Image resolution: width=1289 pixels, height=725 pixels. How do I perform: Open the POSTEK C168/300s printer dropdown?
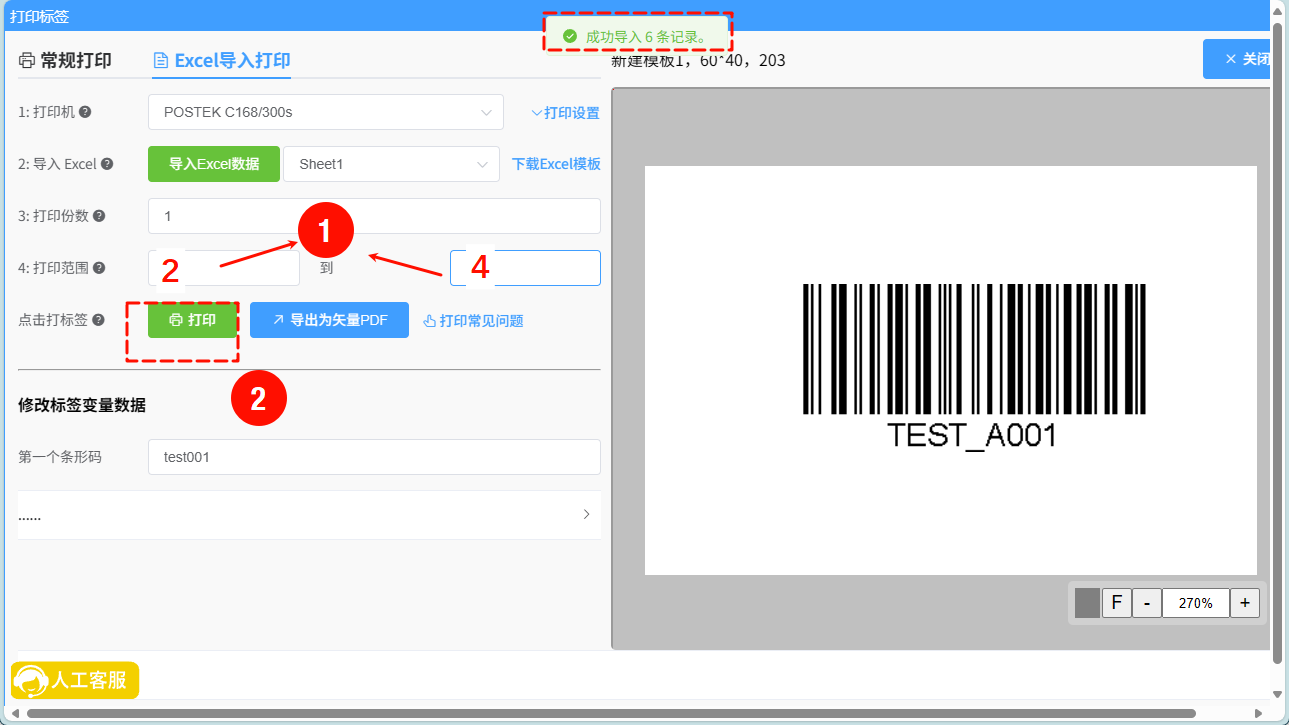pos(326,112)
